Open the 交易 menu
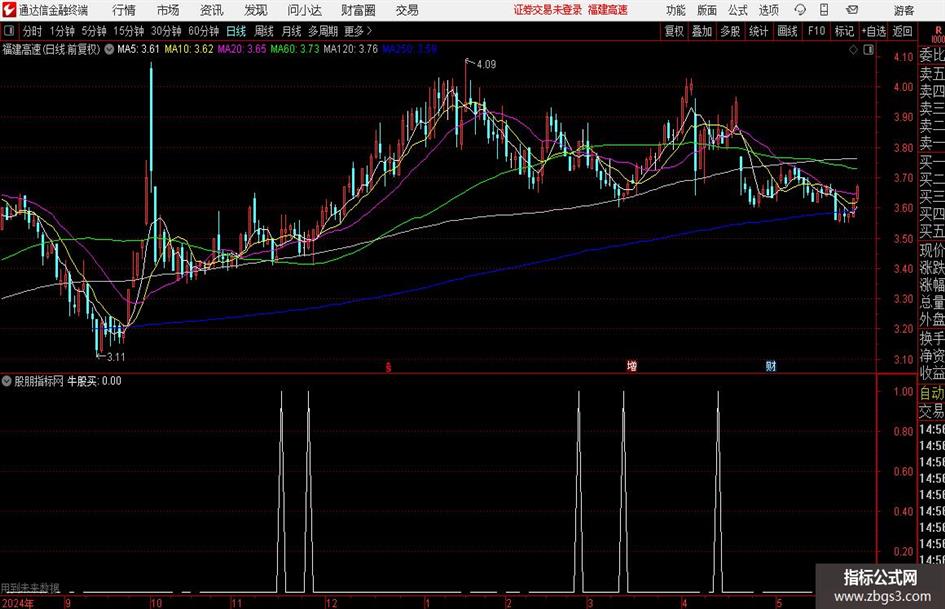 click(x=407, y=10)
